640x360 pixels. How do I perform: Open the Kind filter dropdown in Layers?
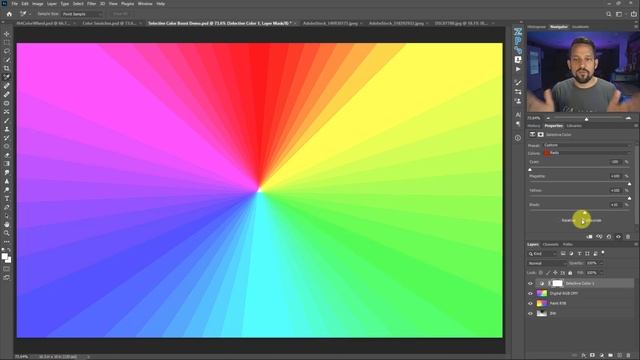(542, 253)
